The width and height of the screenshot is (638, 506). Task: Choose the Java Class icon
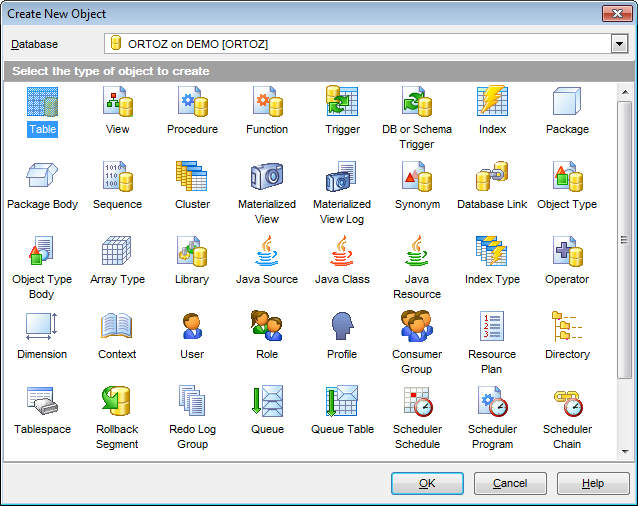(x=342, y=251)
